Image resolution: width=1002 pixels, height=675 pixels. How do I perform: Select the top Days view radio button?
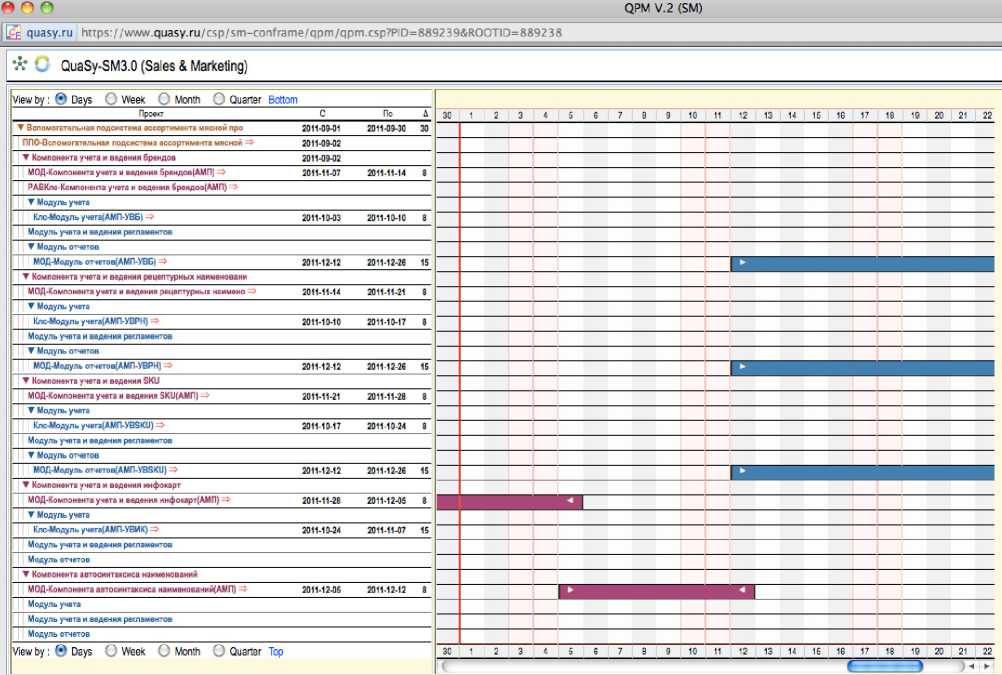[61, 99]
